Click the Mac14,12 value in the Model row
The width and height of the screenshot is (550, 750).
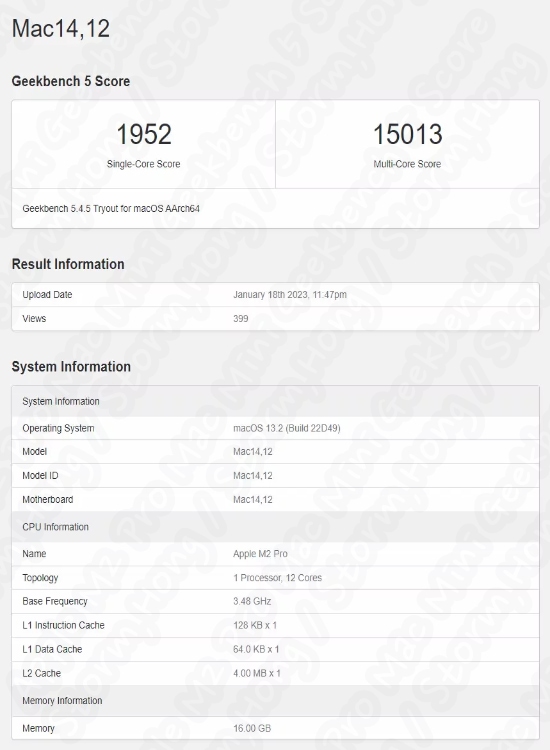253,452
